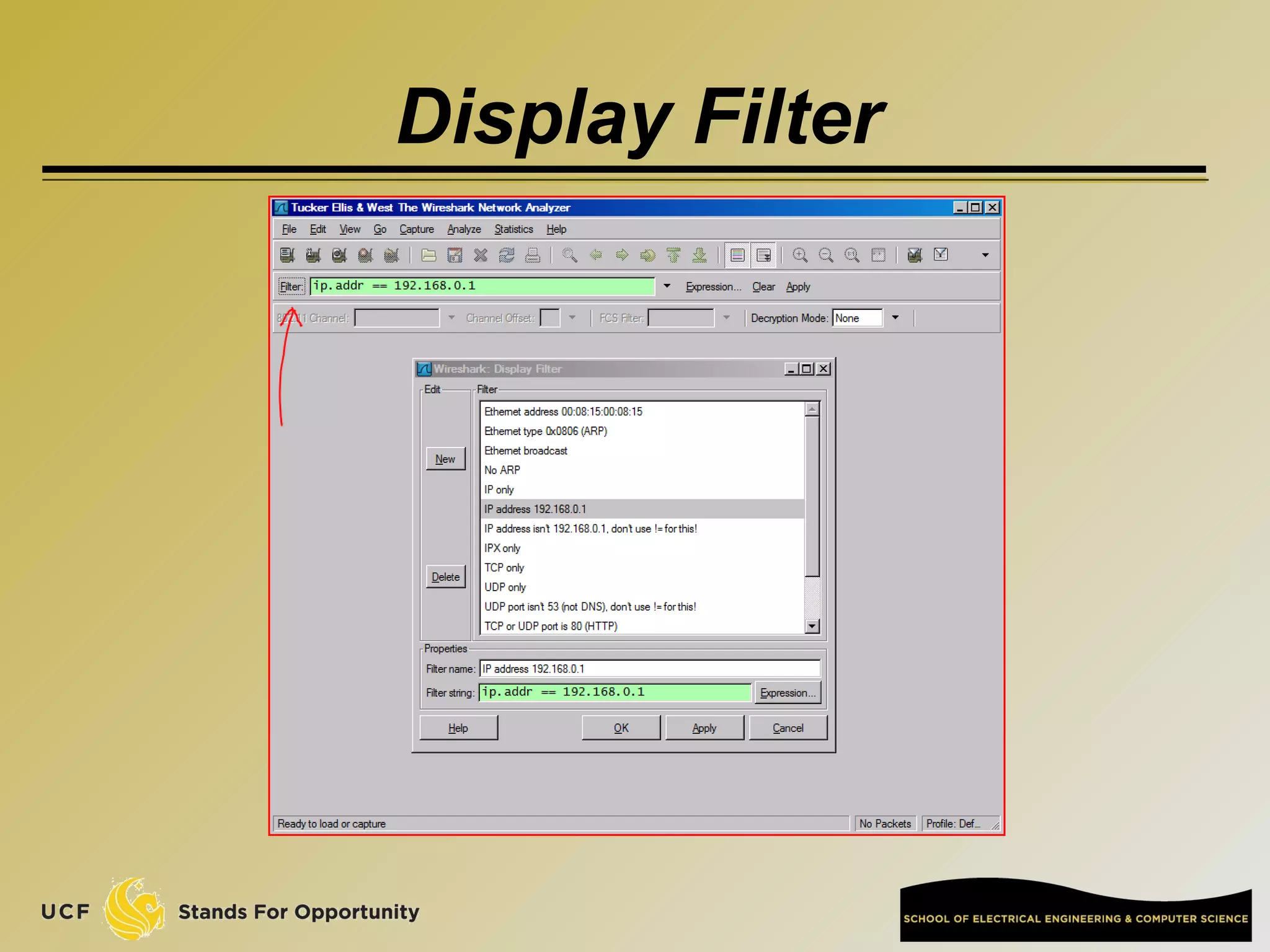Click the main Filter input field
The image size is (1270, 952).
[x=482, y=286]
